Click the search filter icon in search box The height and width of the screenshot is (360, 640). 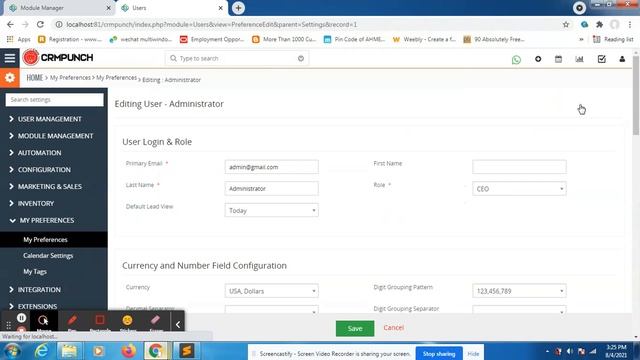(301, 58)
